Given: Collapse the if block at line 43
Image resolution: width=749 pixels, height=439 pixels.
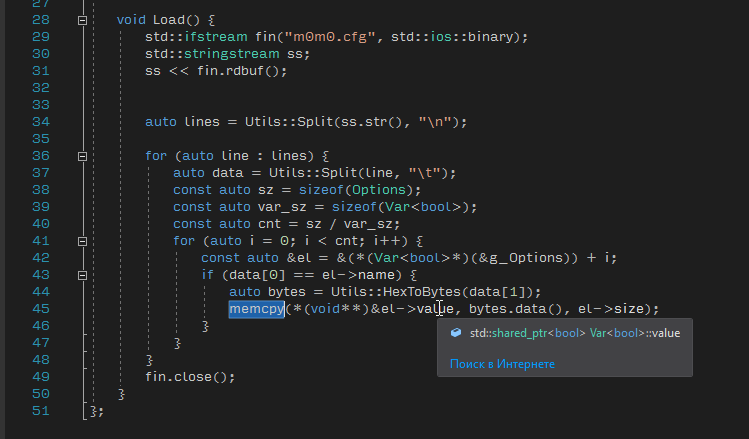Looking at the screenshot, I should tap(82, 275).
